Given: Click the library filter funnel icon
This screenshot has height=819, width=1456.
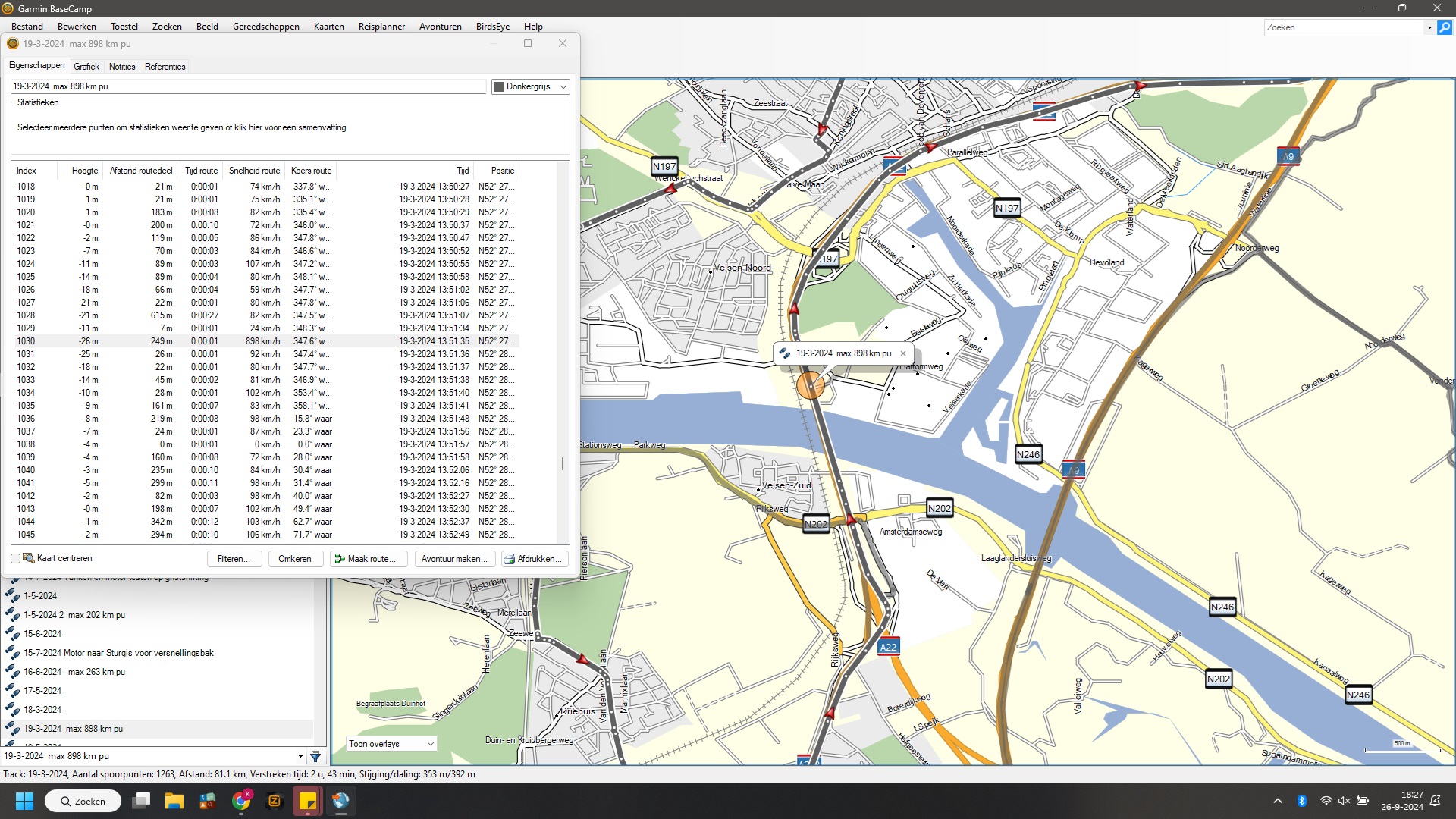Looking at the screenshot, I should pyautogui.click(x=315, y=756).
